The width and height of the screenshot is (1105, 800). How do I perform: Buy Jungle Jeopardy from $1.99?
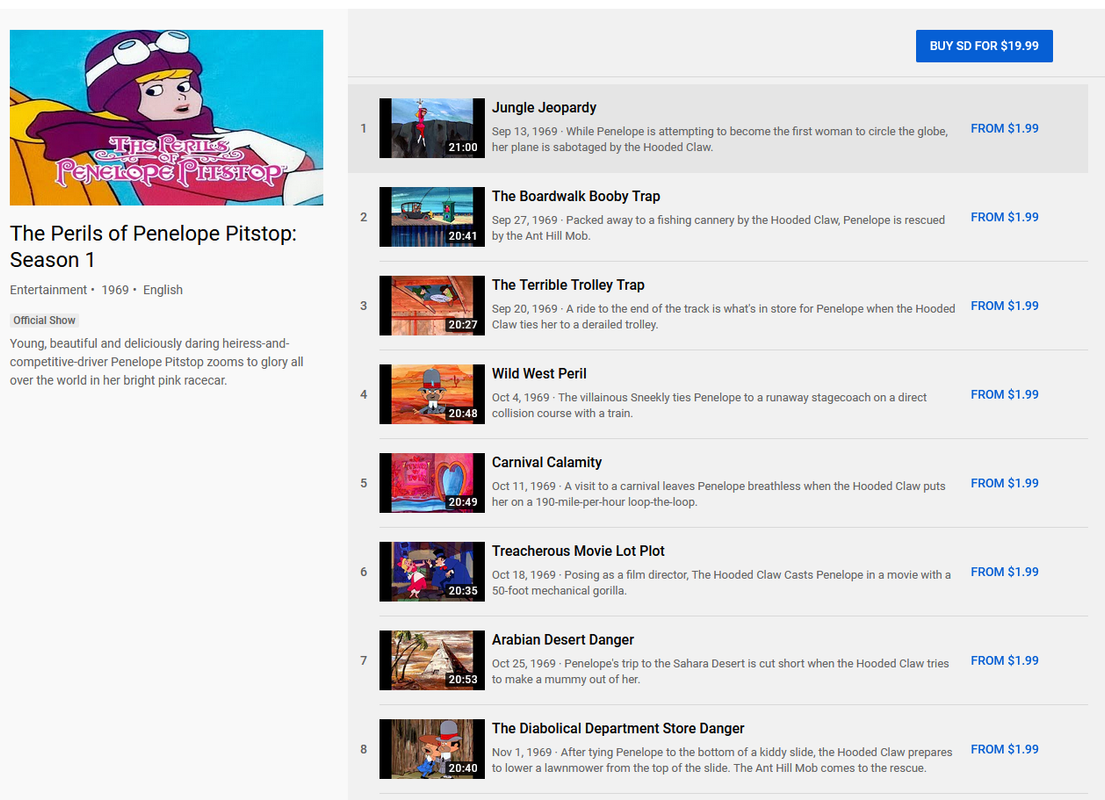coord(1005,128)
